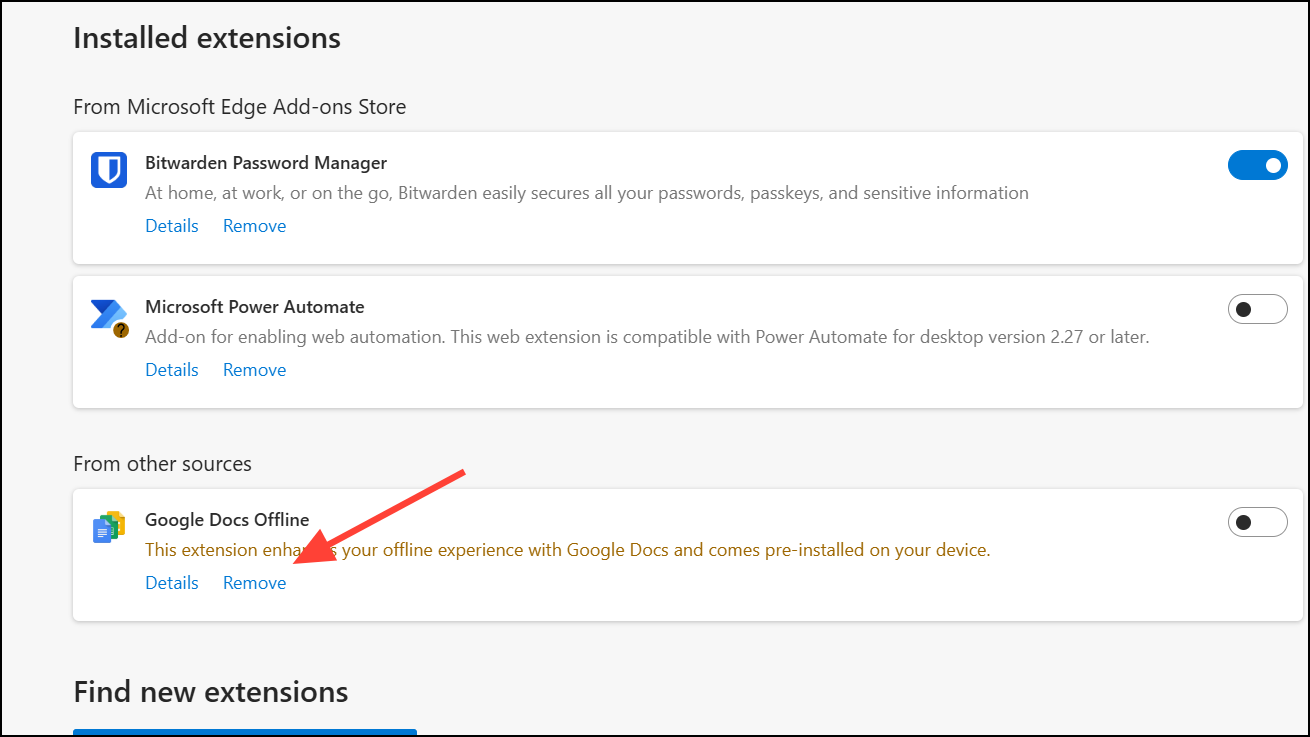Enable the Google Docs Offline extension
Viewport: 1310px width, 737px height.
pyautogui.click(x=1258, y=521)
